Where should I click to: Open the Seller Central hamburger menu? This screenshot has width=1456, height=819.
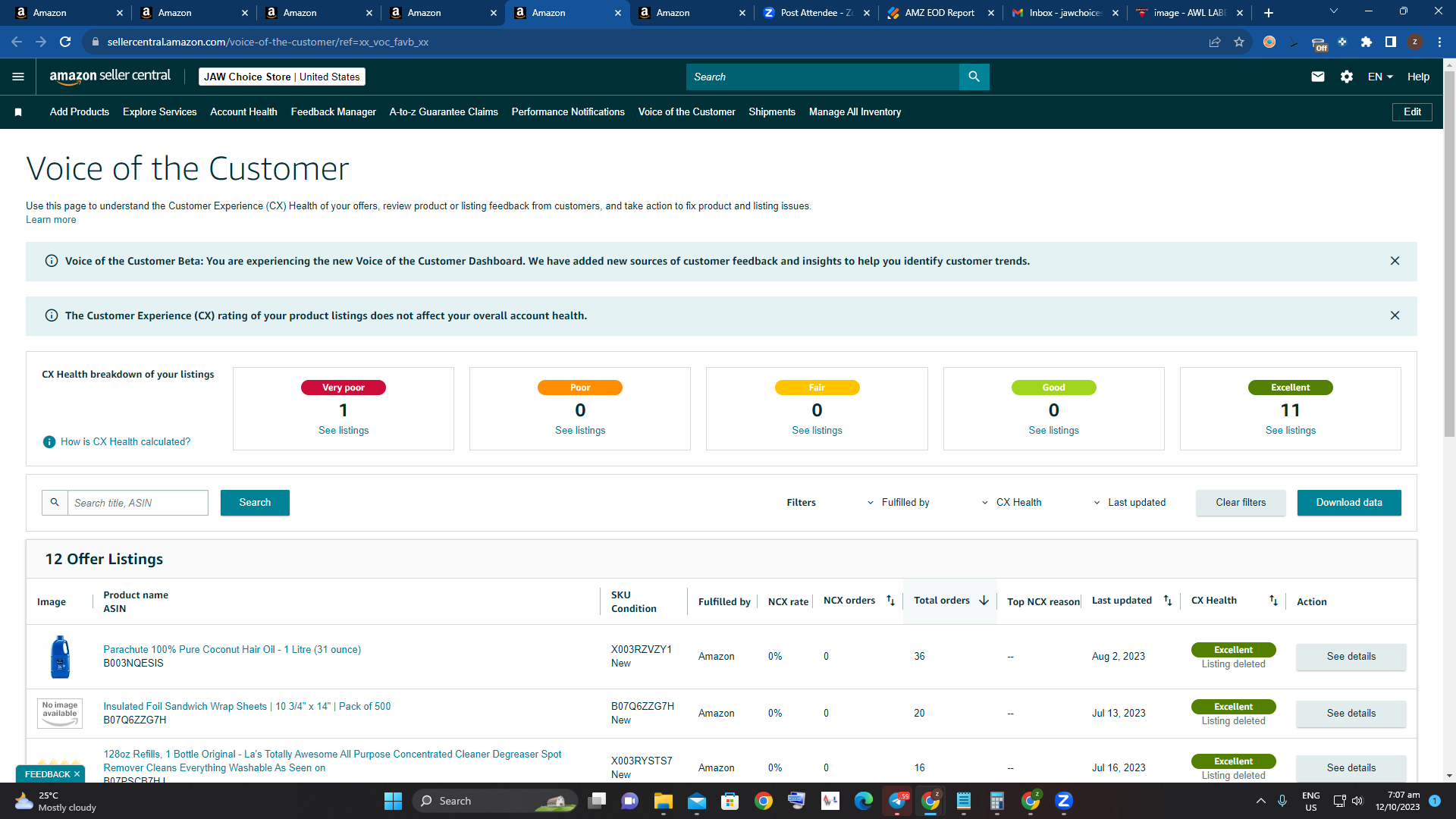point(18,77)
